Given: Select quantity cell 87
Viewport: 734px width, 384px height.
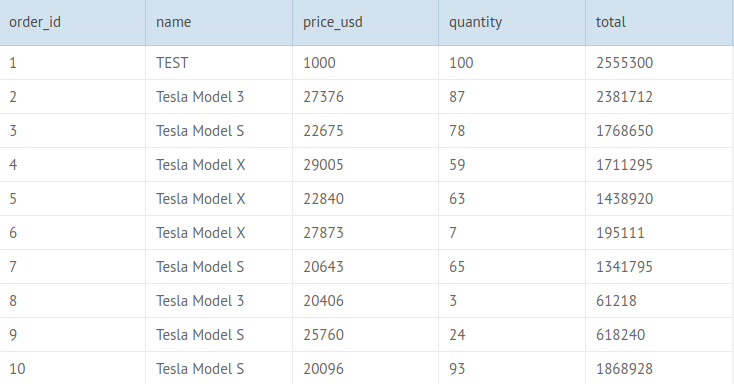Looking at the screenshot, I should pyautogui.click(x=512, y=97).
